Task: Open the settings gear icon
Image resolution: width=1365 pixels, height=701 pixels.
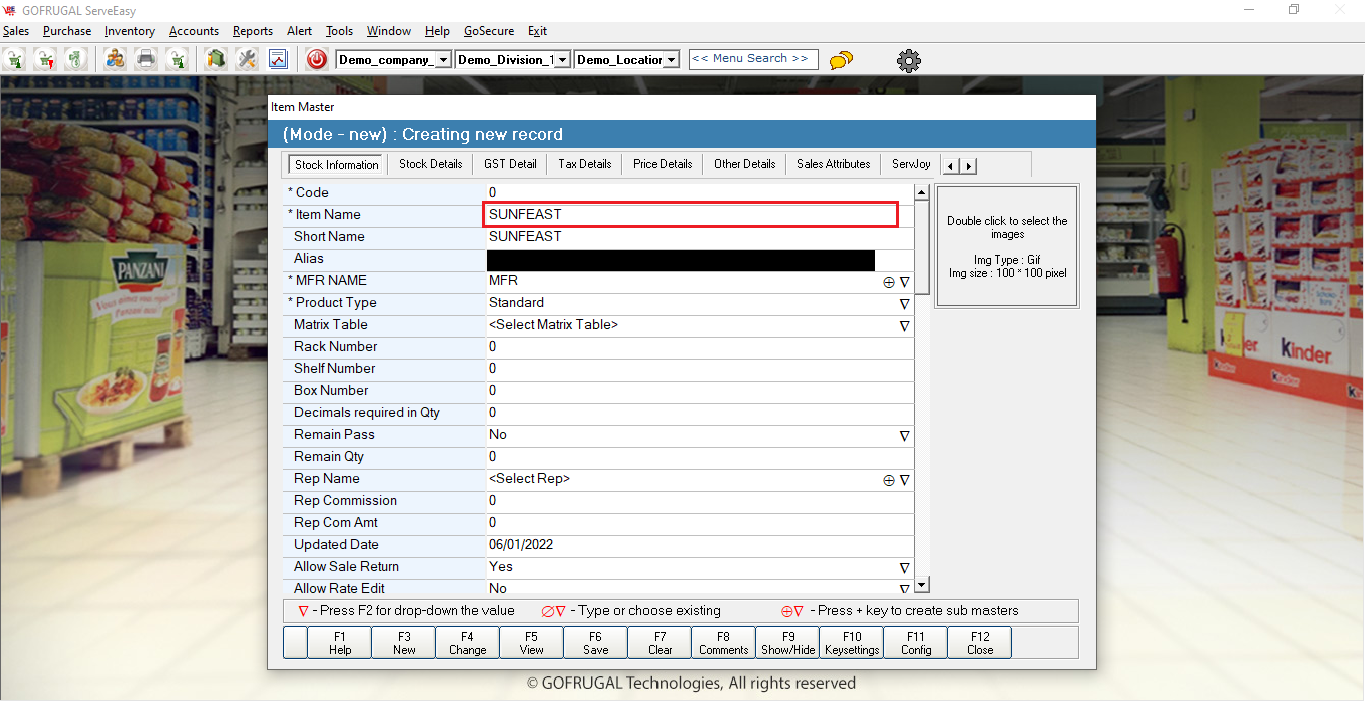Action: 908,60
